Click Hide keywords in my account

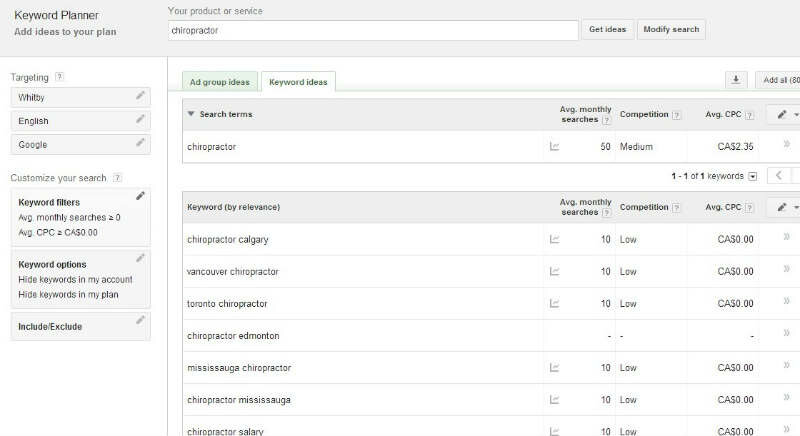[76, 279]
